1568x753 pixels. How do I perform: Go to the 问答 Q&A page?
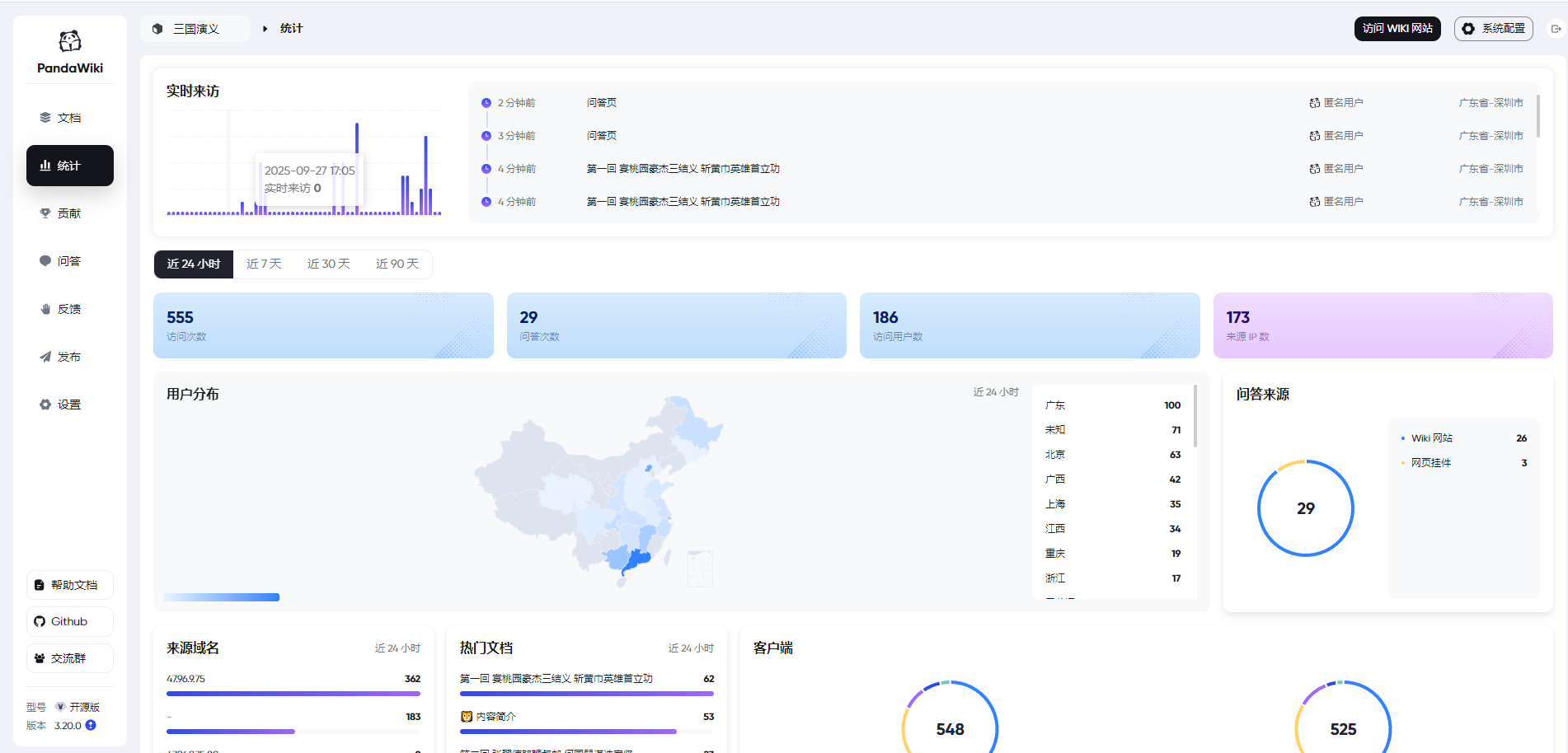click(70, 261)
